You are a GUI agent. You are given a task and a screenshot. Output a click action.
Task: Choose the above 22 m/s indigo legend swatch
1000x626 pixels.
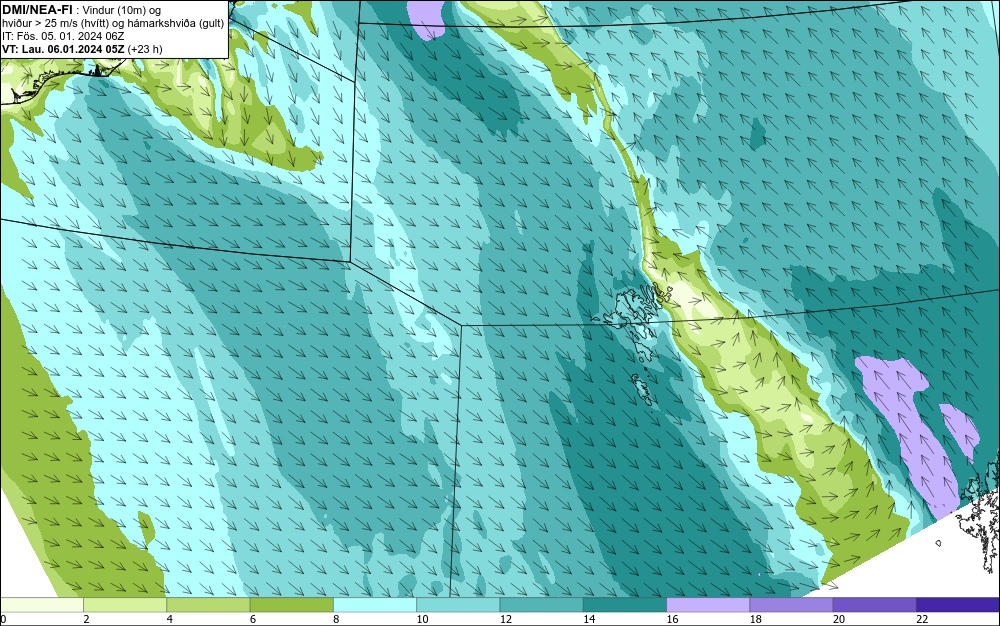click(958, 604)
